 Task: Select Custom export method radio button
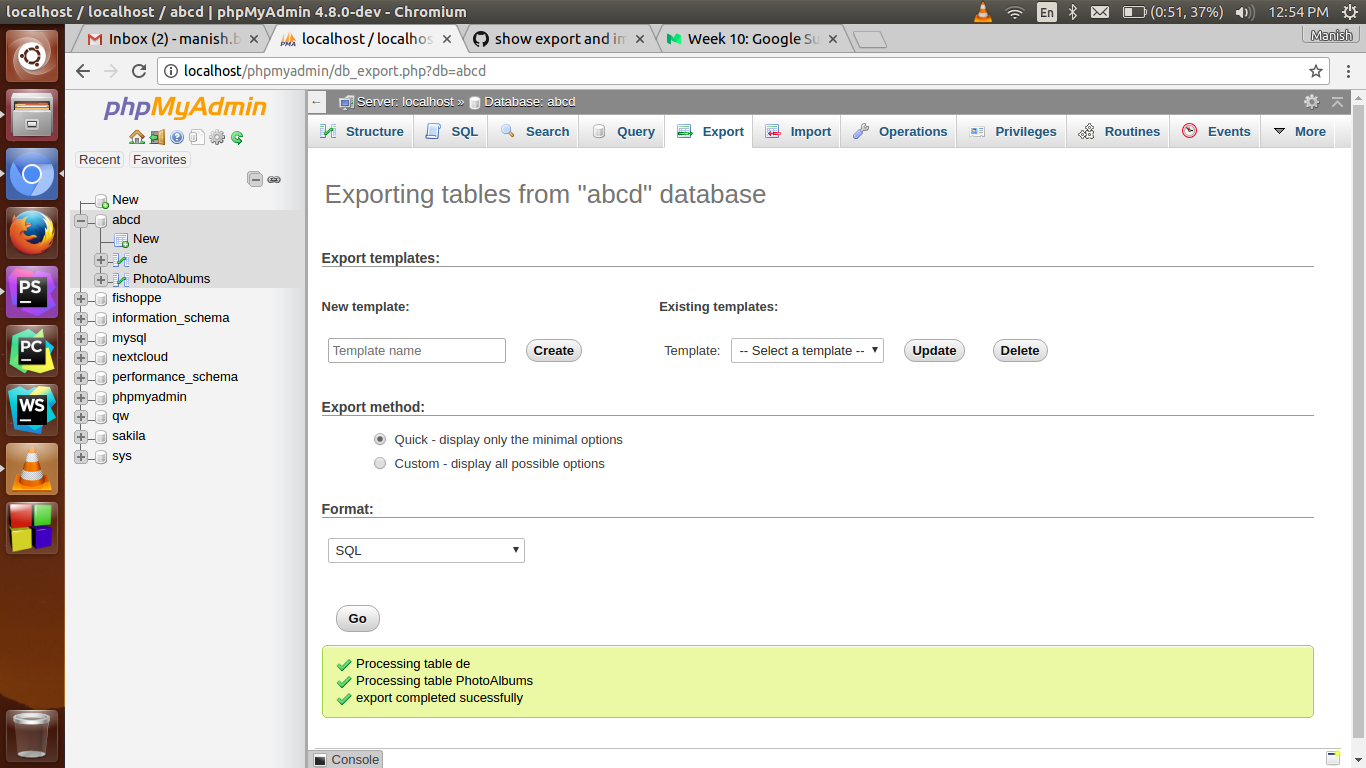coord(380,463)
